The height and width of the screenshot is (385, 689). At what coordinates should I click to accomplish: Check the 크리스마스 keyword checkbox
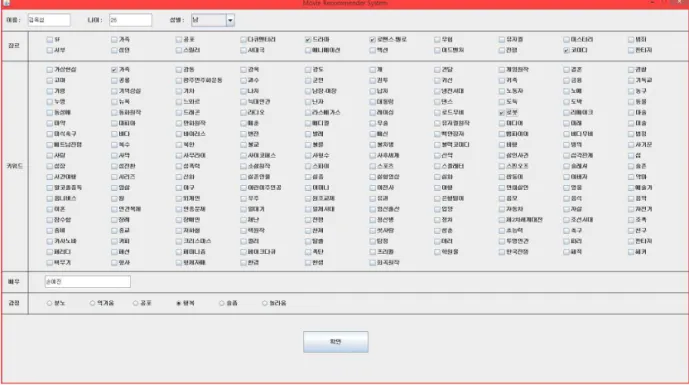coord(179,241)
